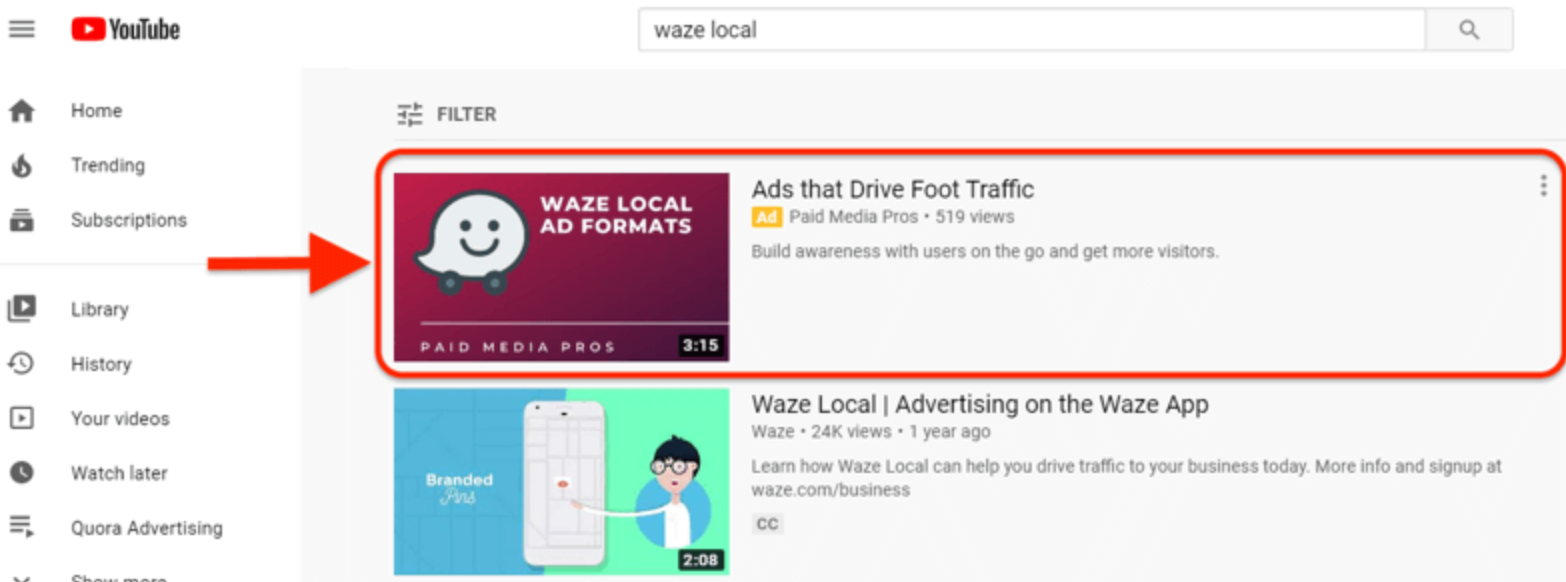
Task: Click the CC closed captions badge
Action: click(767, 524)
